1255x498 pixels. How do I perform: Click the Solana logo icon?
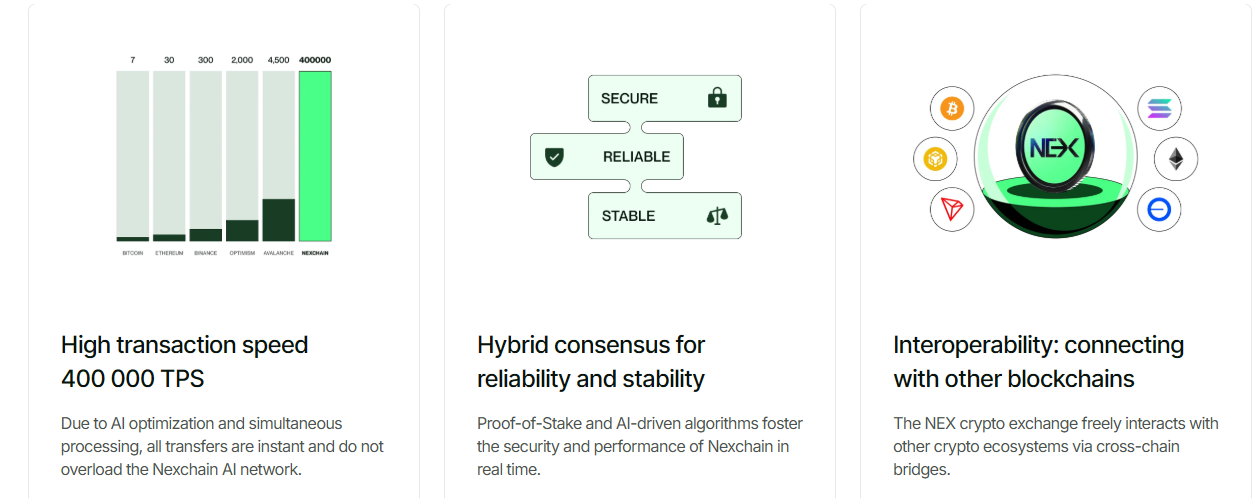pos(1159,108)
